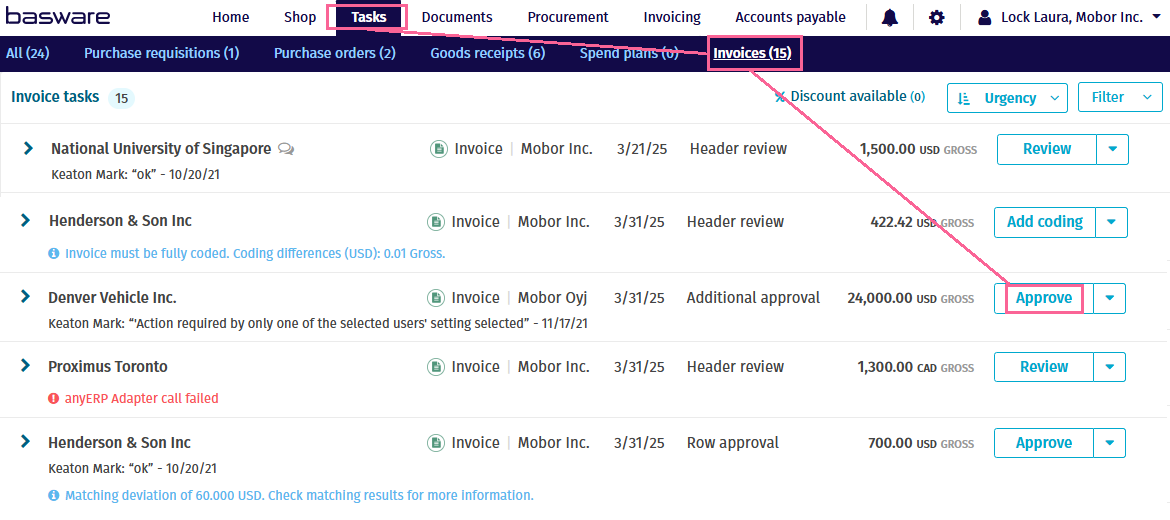
Task: Click the Mobor Oyj organization text
Action: tap(553, 298)
